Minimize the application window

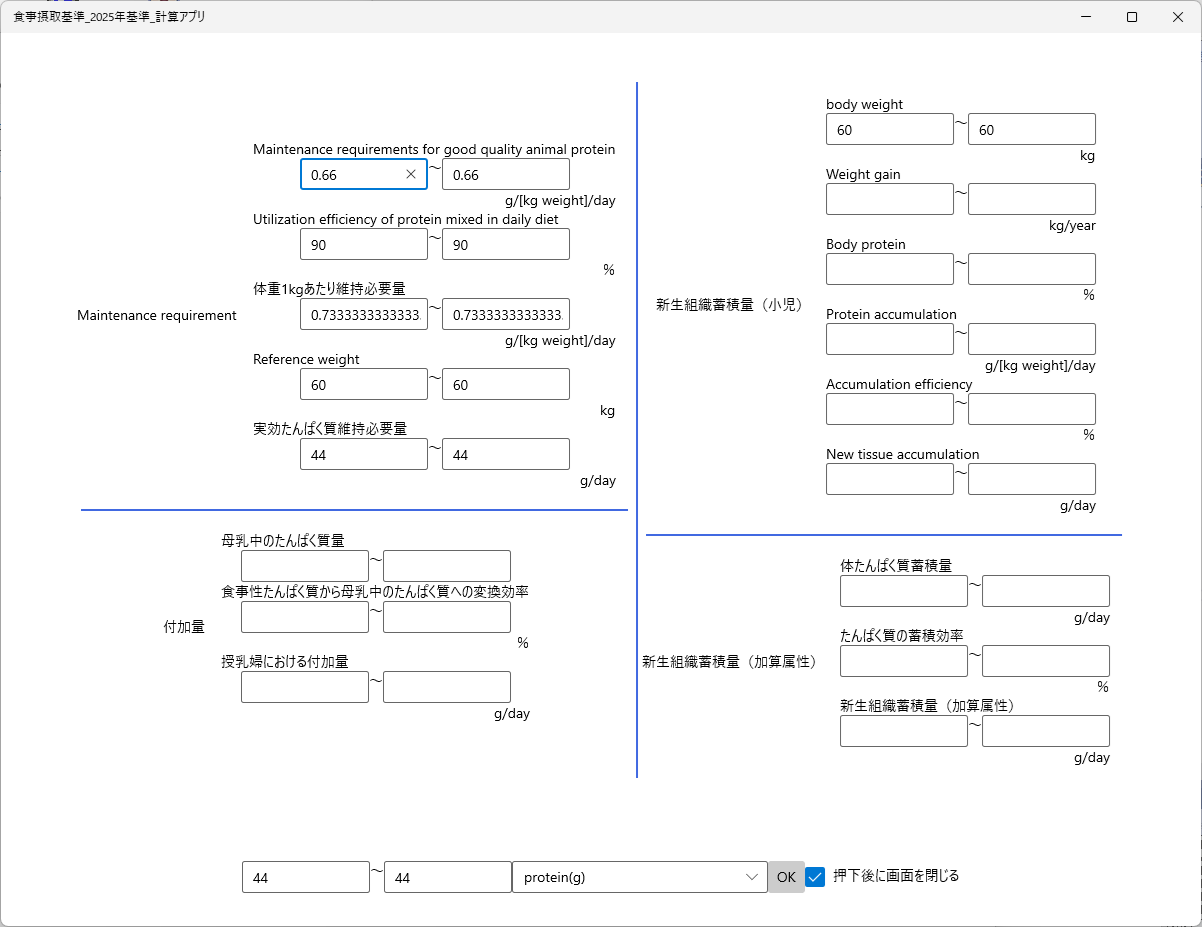point(1086,17)
